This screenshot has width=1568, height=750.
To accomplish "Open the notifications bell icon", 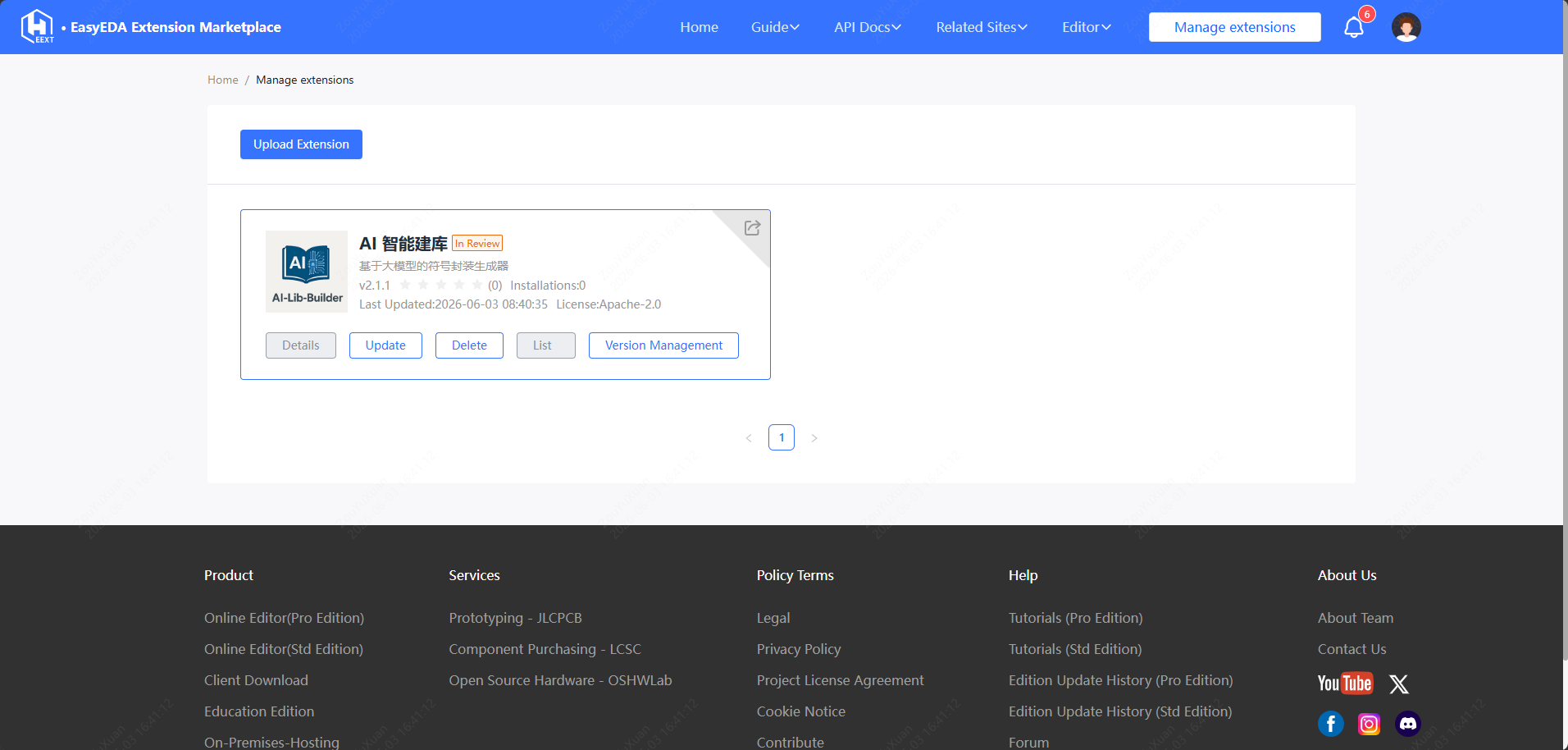I will (1354, 27).
